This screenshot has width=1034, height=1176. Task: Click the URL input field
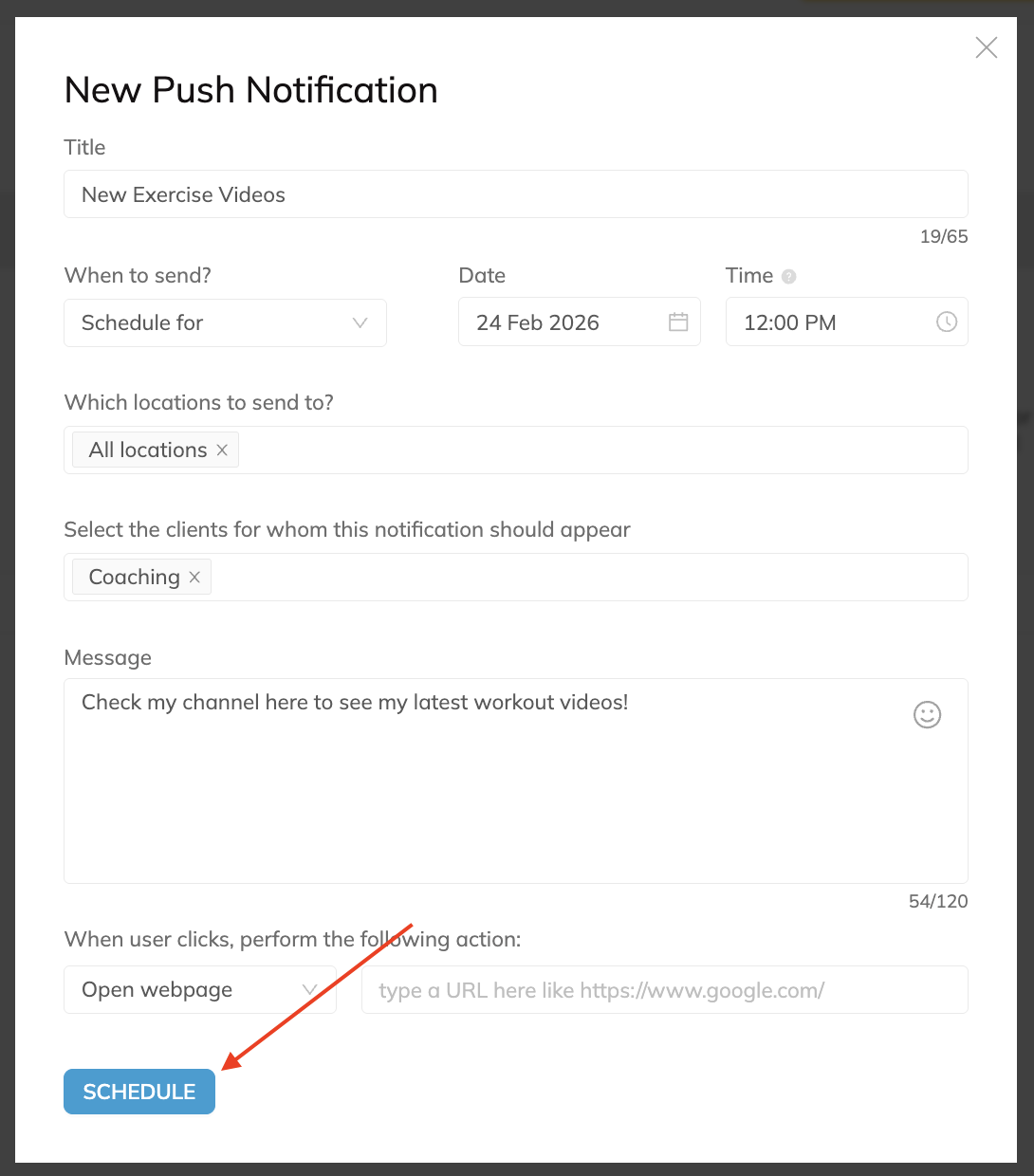664,990
